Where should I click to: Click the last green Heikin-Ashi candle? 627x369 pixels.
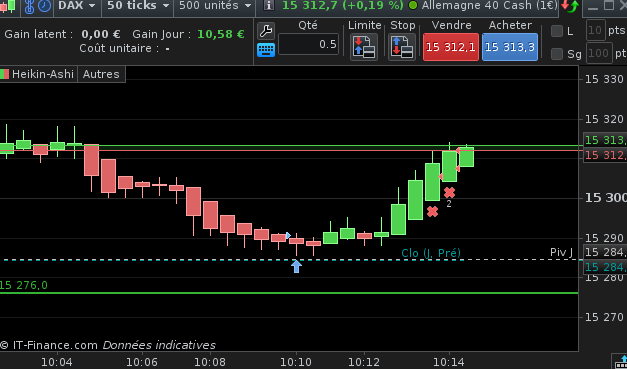click(x=466, y=157)
